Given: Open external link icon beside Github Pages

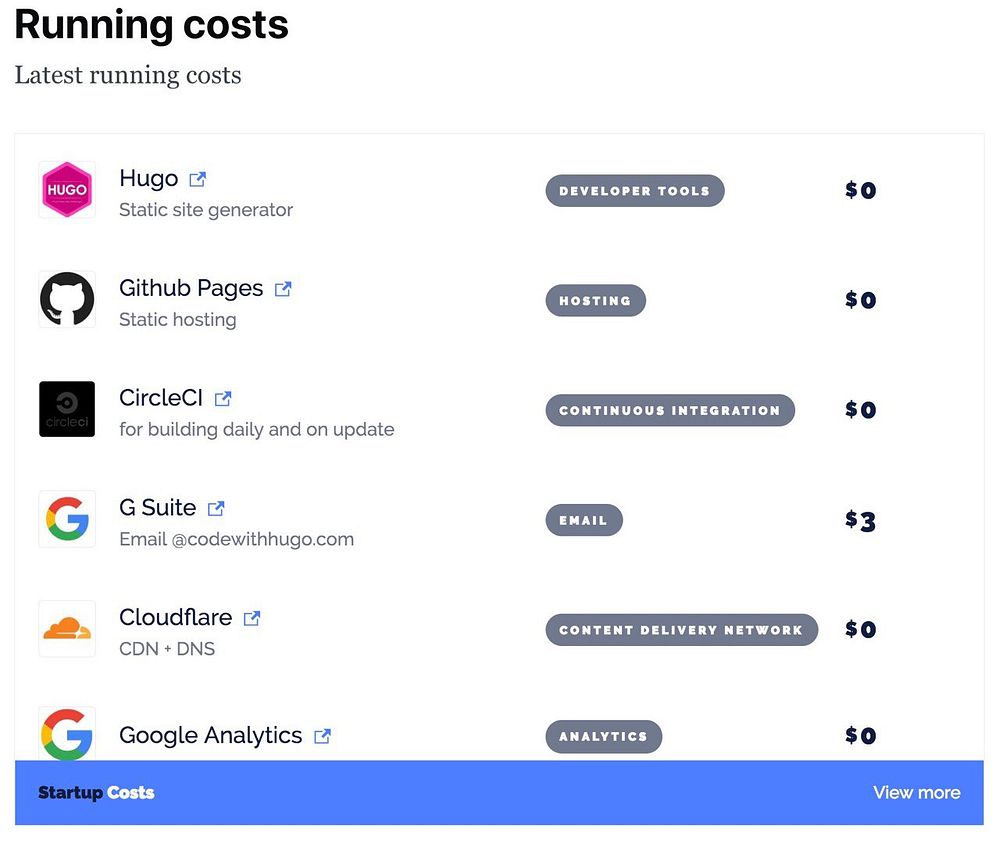Looking at the screenshot, I should coord(283,289).
